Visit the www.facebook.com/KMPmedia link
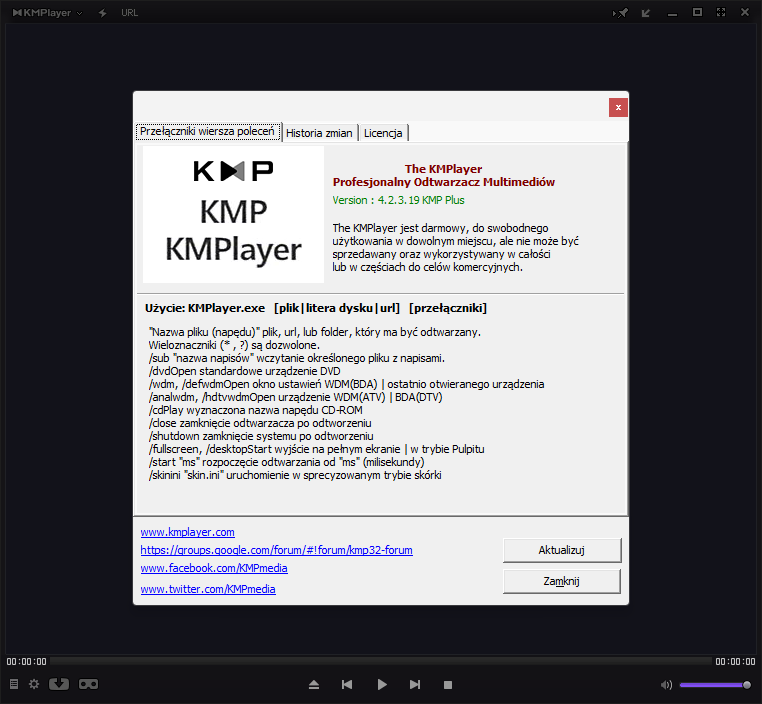This screenshot has height=704, width=762. point(214,568)
